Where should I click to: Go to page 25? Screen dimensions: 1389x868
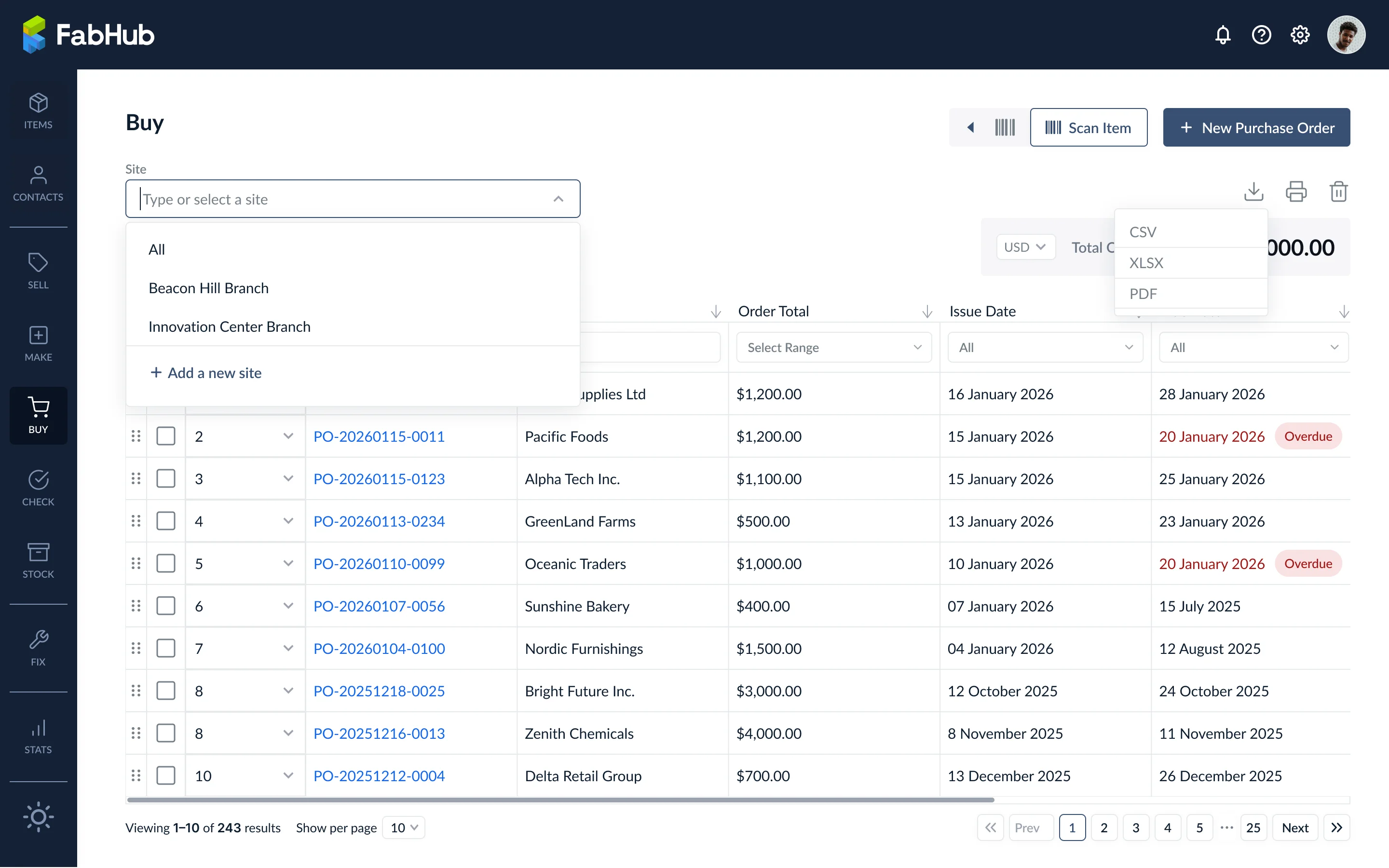pyautogui.click(x=1253, y=827)
